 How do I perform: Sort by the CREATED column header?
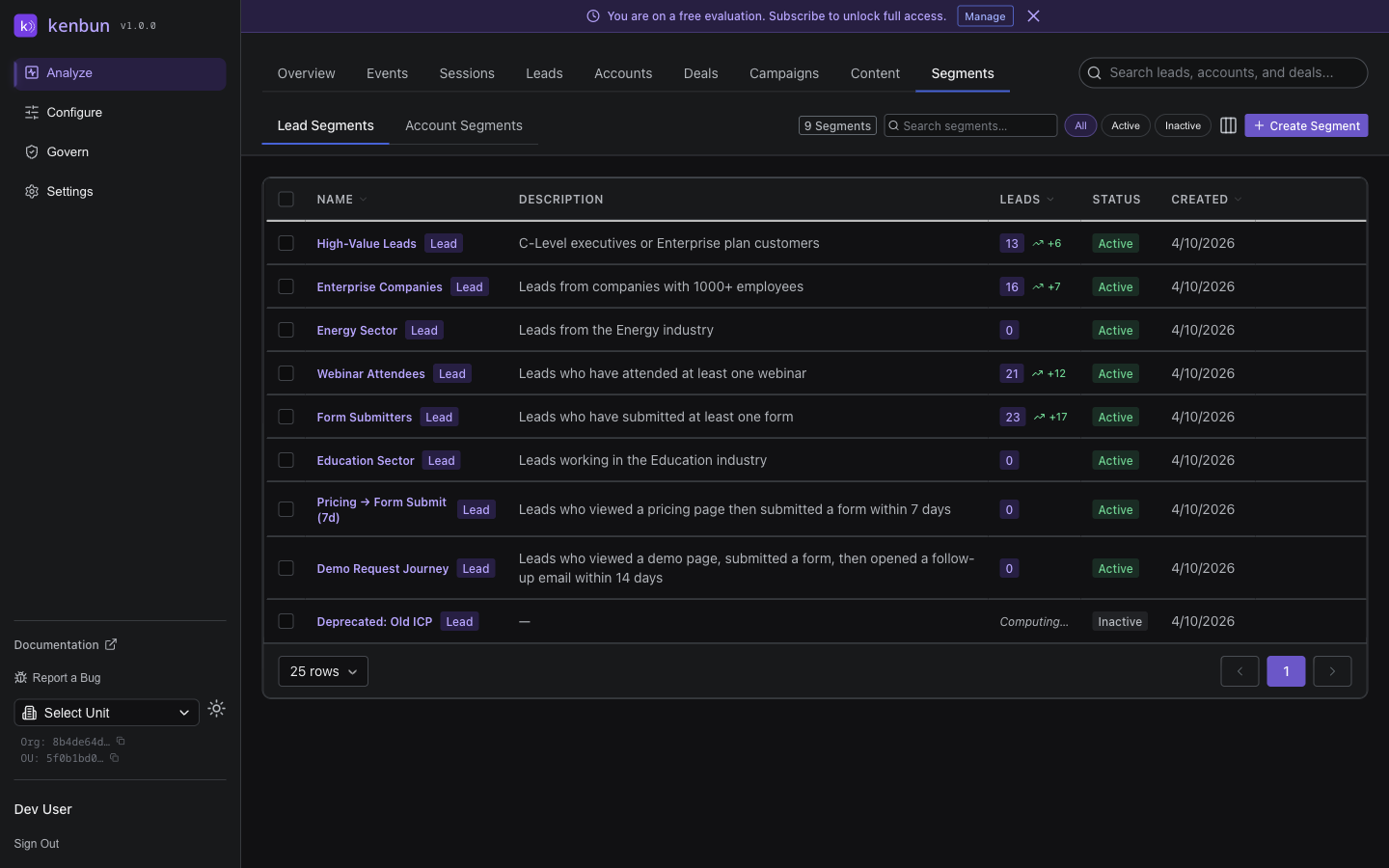(1206, 200)
